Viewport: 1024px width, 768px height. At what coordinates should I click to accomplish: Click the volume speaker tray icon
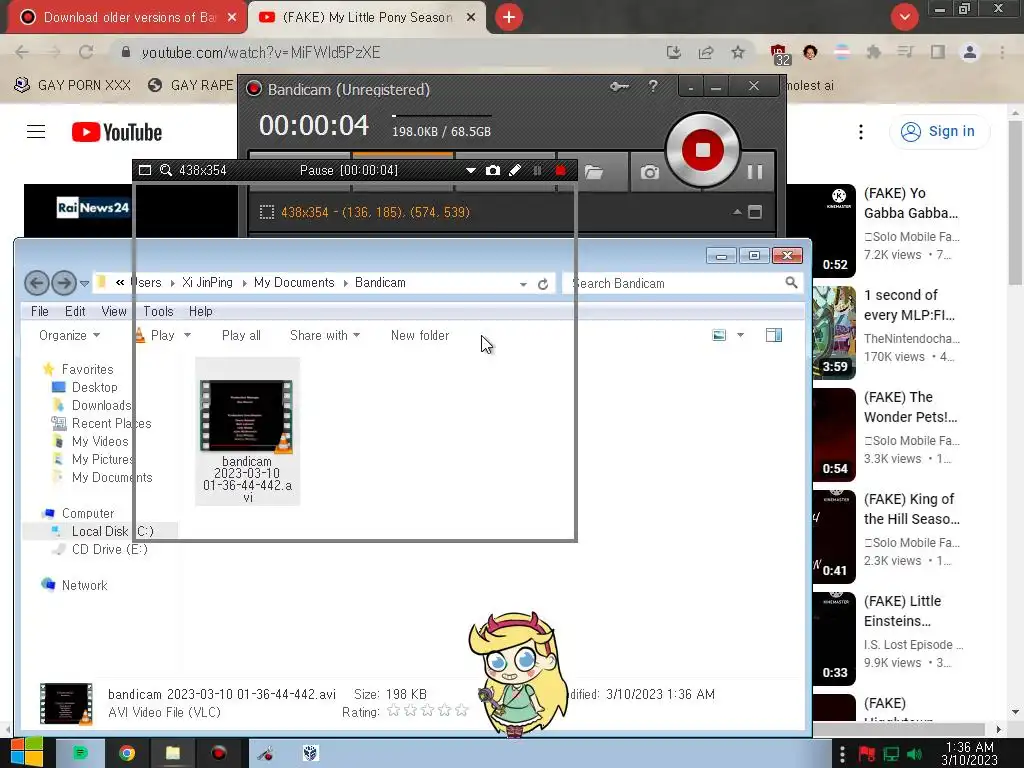[x=914, y=754]
